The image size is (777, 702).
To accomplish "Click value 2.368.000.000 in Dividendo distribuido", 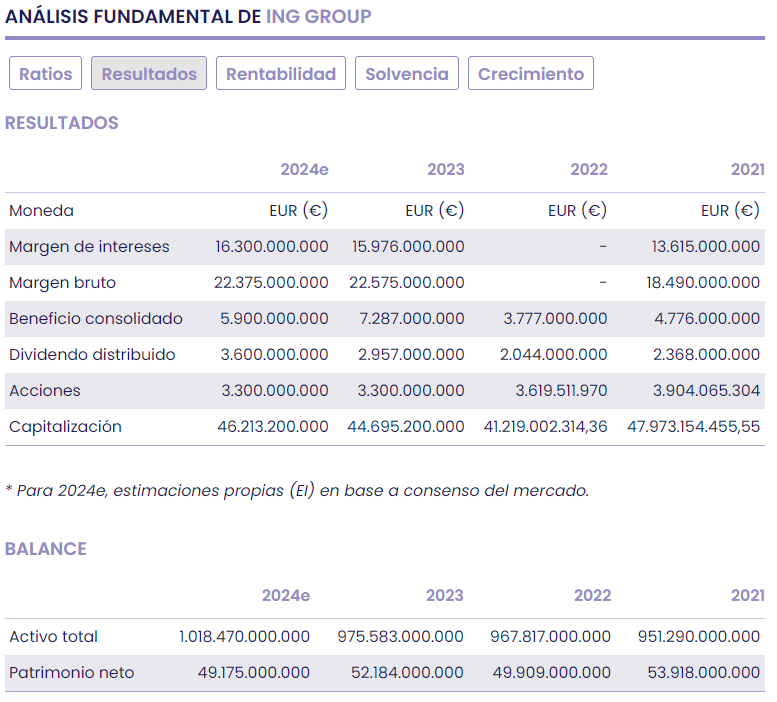I will tap(707, 355).
